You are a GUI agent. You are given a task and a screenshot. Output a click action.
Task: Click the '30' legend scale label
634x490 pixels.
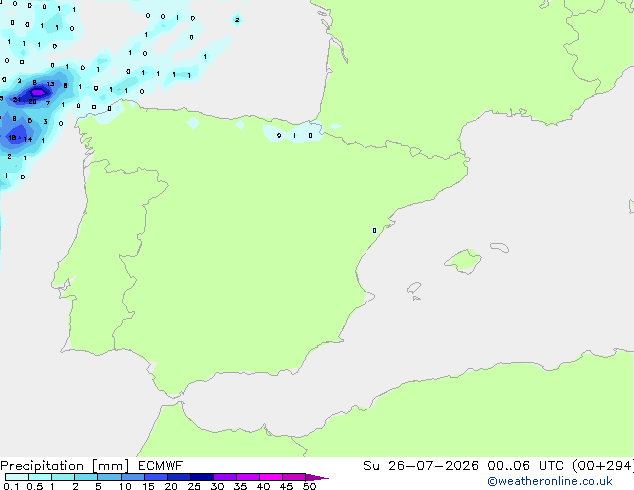pos(217,486)
